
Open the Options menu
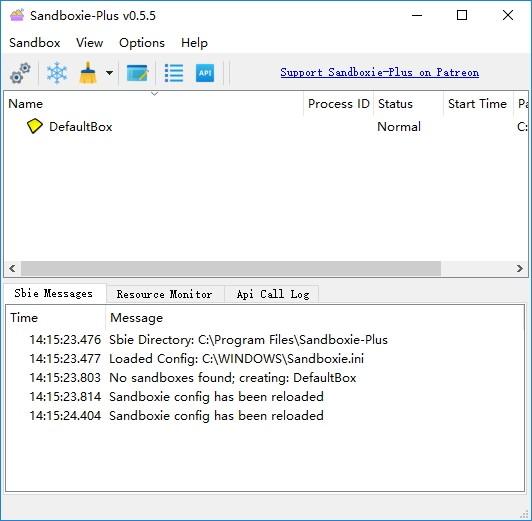click(x=142, y=43)
